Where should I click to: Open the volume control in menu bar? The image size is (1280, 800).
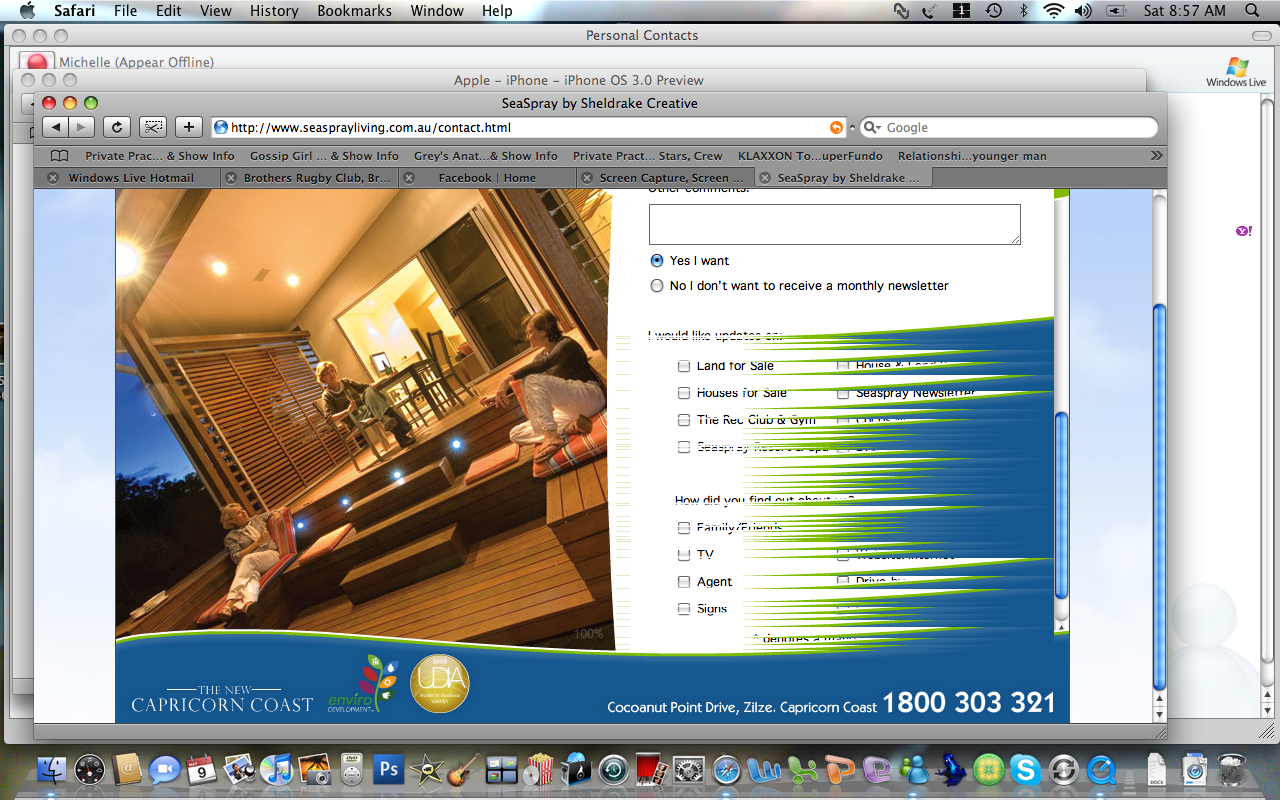click(1084, 11)
